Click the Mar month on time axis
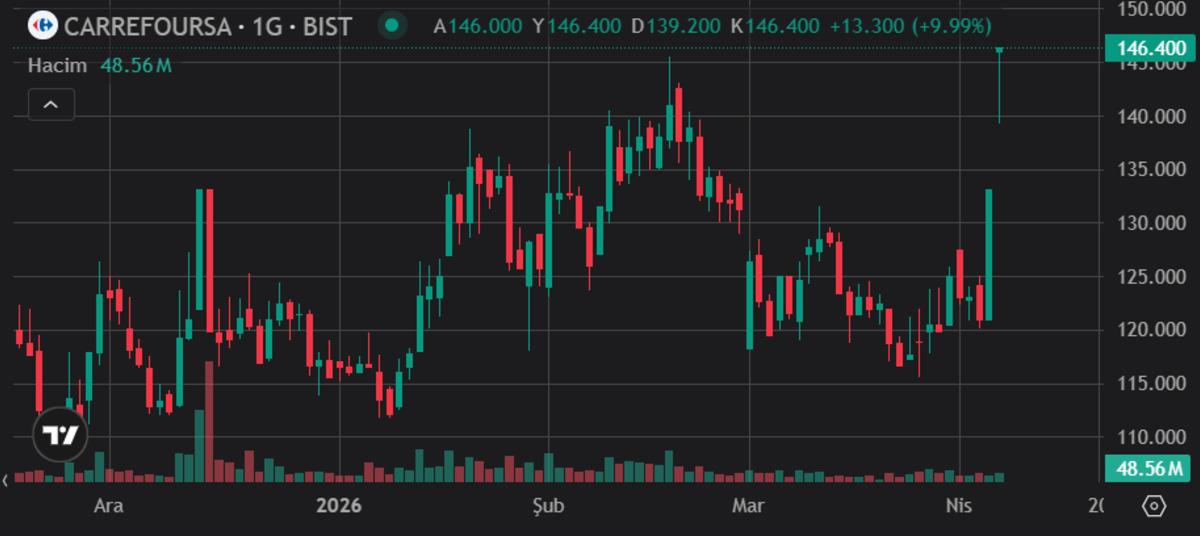1200x536 pixels. 748,506
